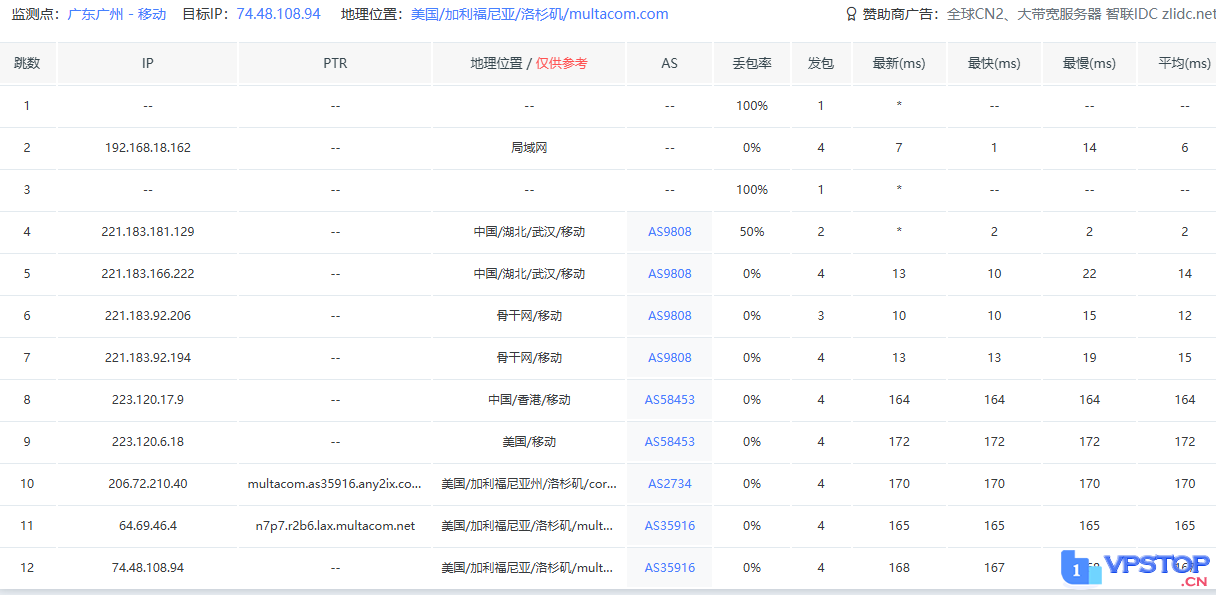The image size is (1216, 595).
Task: Open the 美国/加利福尼亚/洛杉矶/multacom.com location link
Action: [539, 14]
